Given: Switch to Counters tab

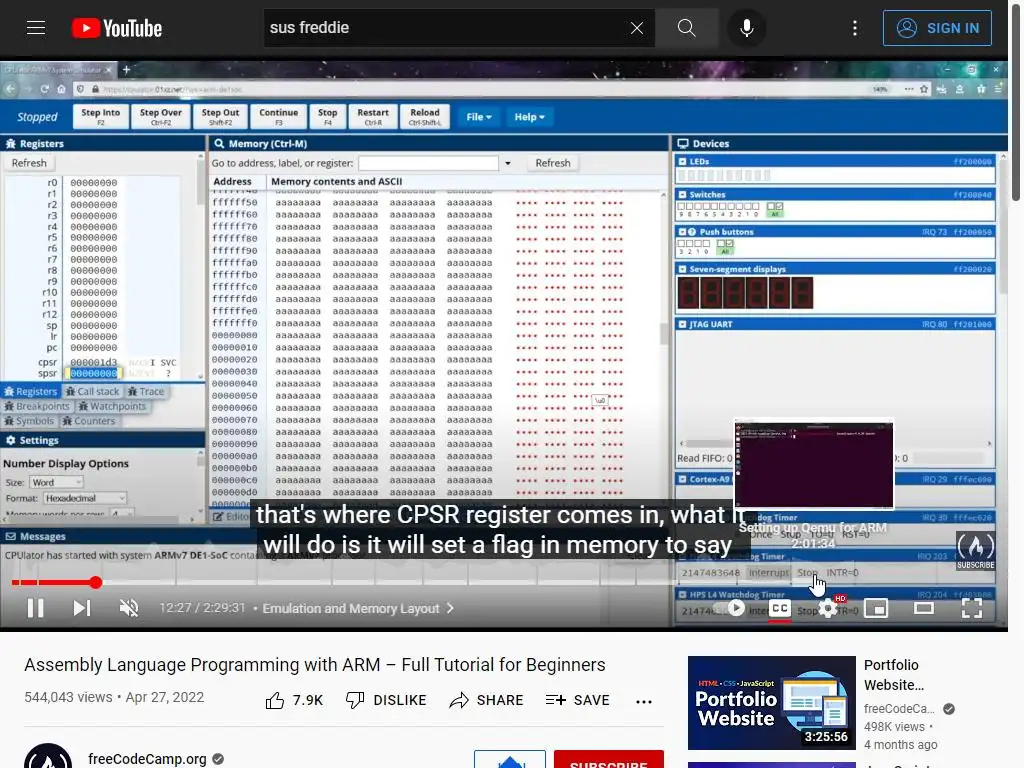Looking at the screenshot, I should click(88, 421).
